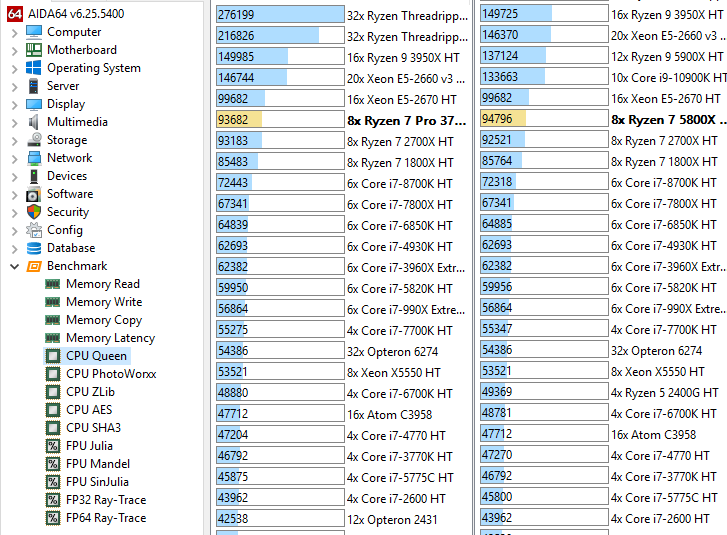Click the Benchmark orange icon

(x=34, y=266)
